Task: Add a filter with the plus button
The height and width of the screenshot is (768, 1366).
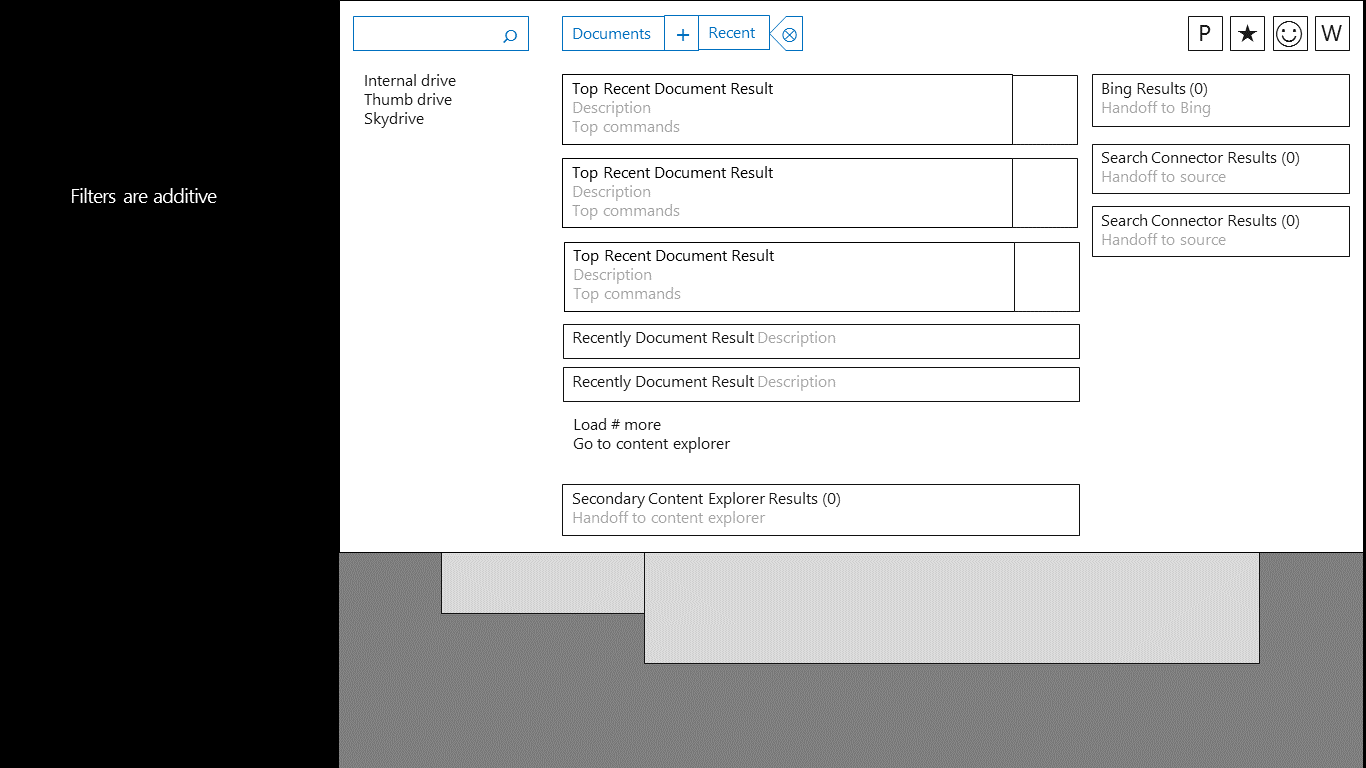Action: 682,34
